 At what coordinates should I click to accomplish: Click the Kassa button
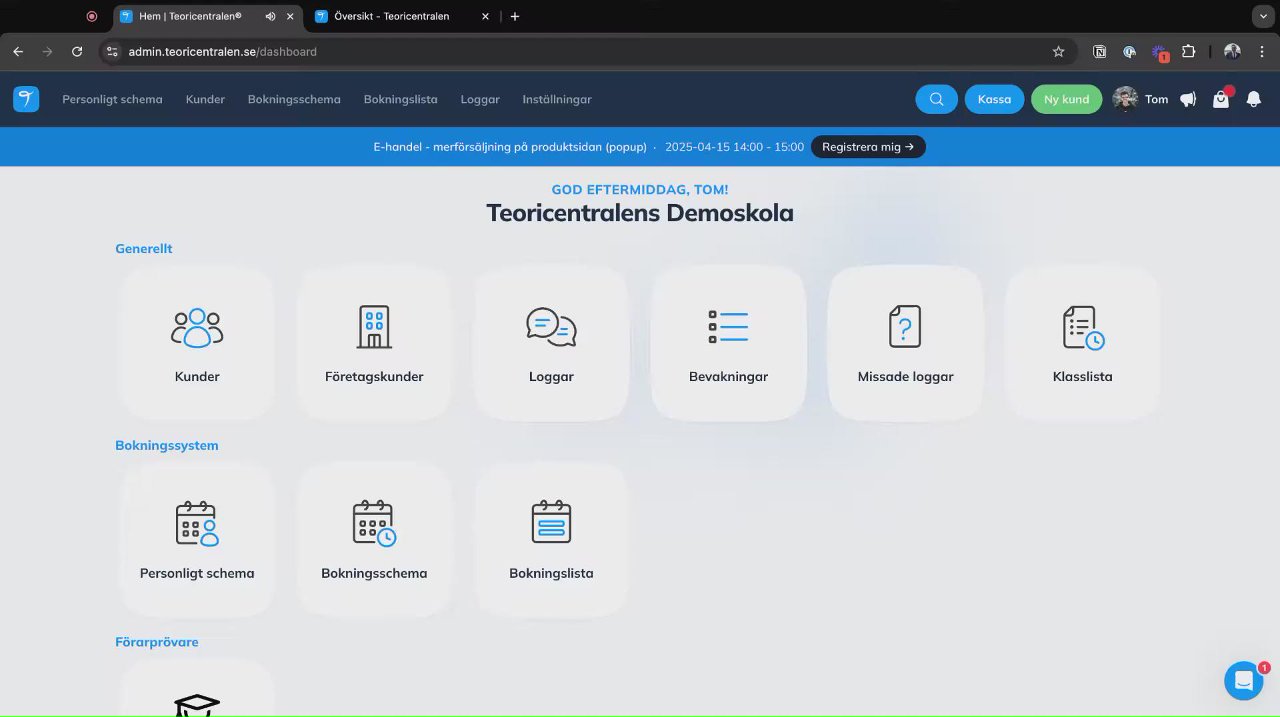(994, 99)
